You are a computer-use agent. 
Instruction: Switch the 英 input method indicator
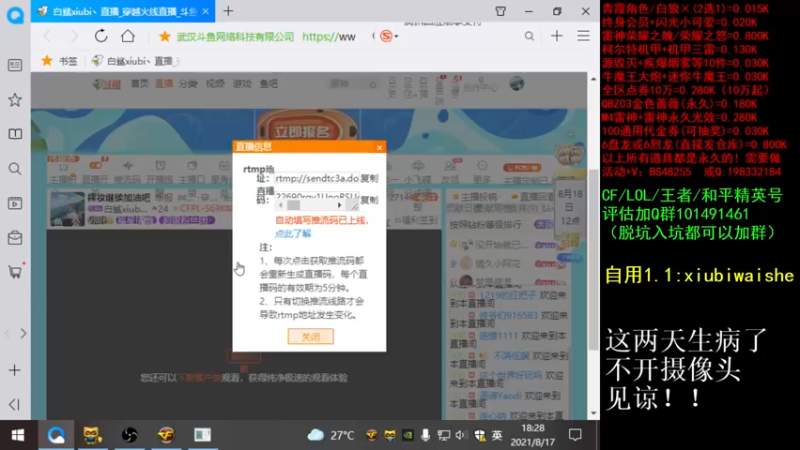coord(496,435)
